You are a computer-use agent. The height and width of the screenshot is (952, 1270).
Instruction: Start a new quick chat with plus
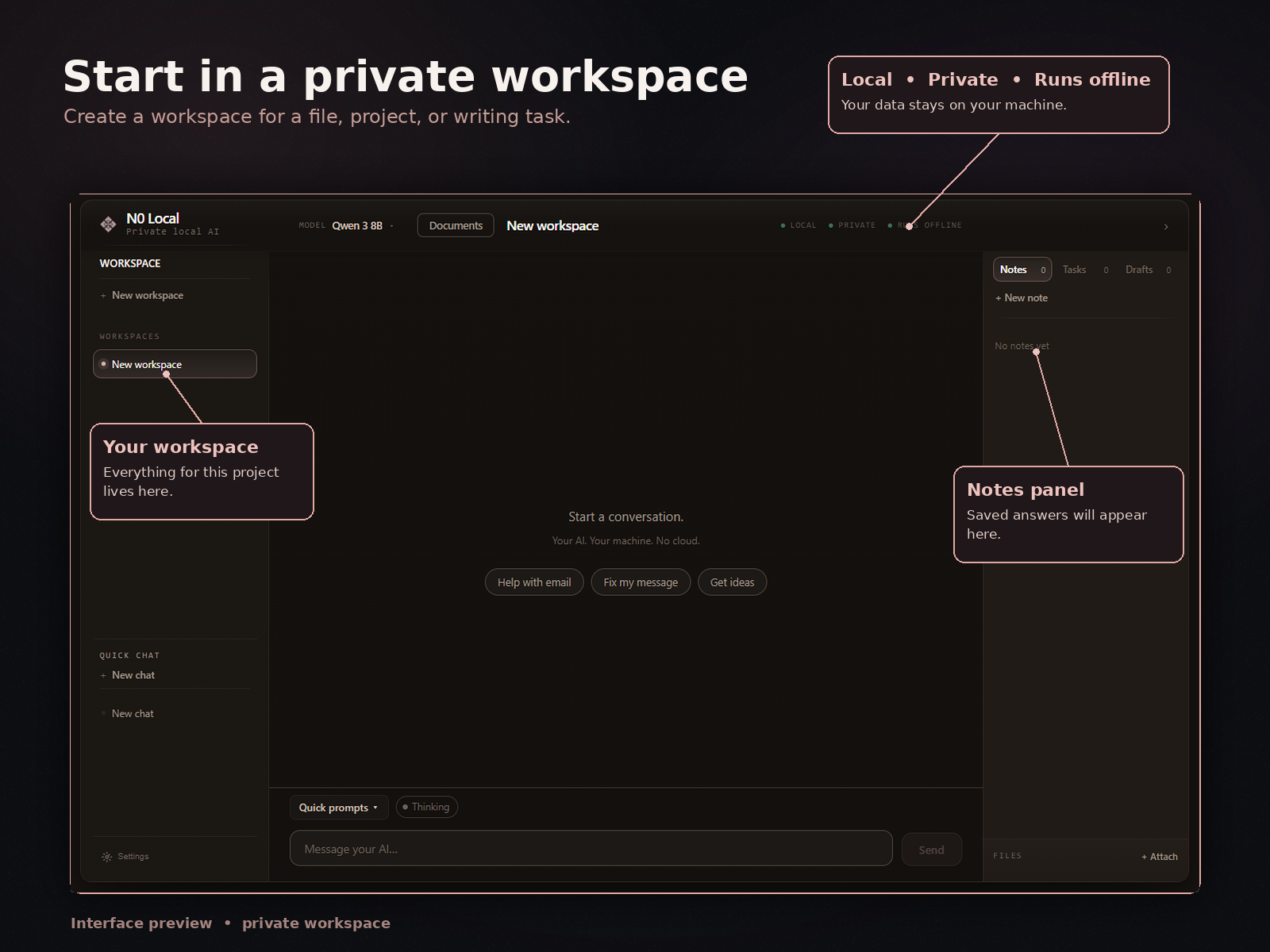[127, 675]
